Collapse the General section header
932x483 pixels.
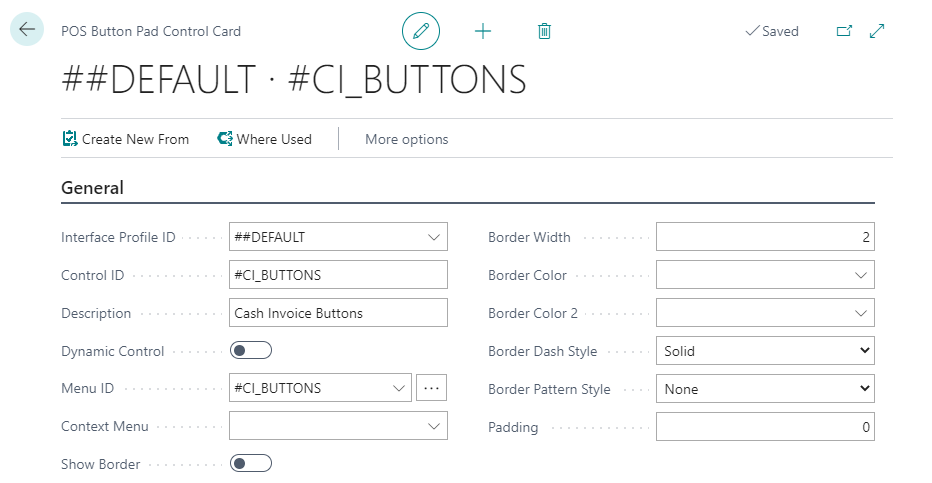pos(93,188)
